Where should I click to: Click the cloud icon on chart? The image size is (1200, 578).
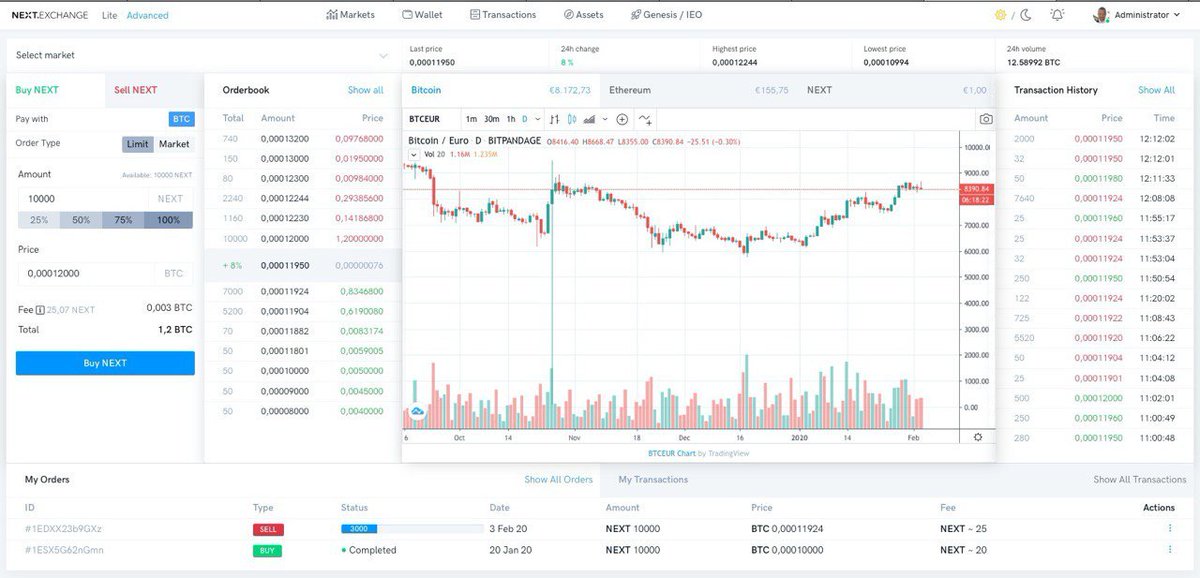pos(417,411)
